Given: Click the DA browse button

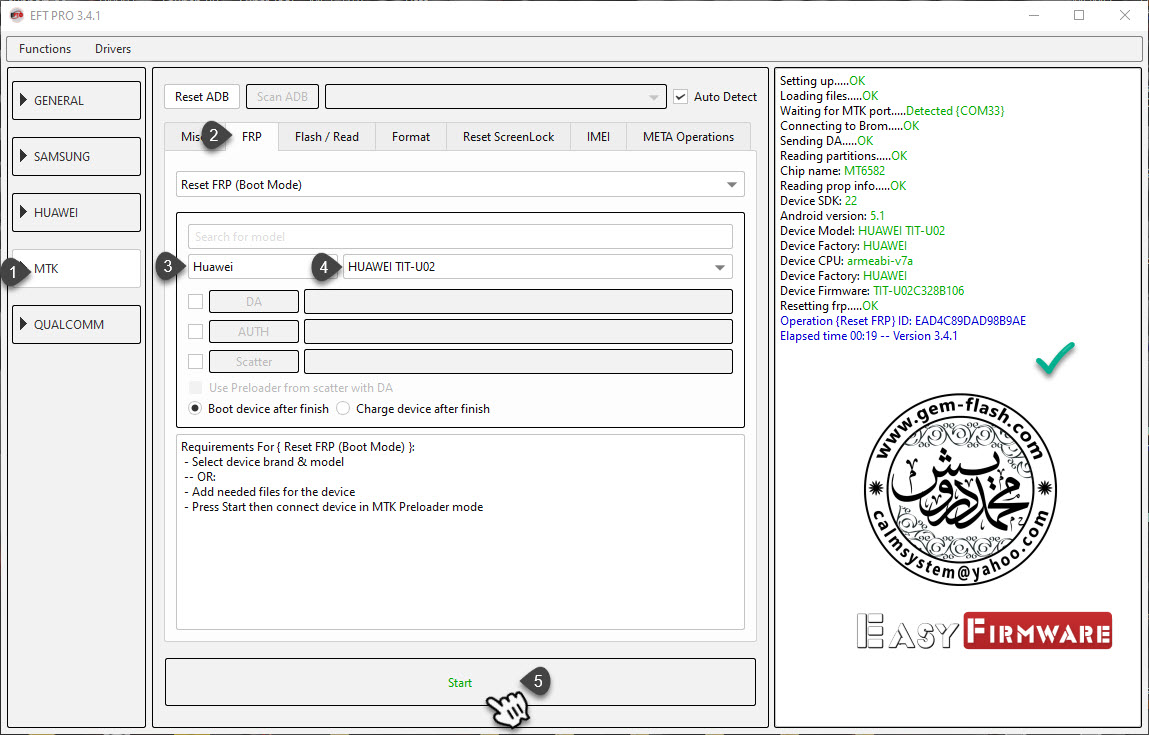Looking at the screenshot, I should (x=254, y=301).
